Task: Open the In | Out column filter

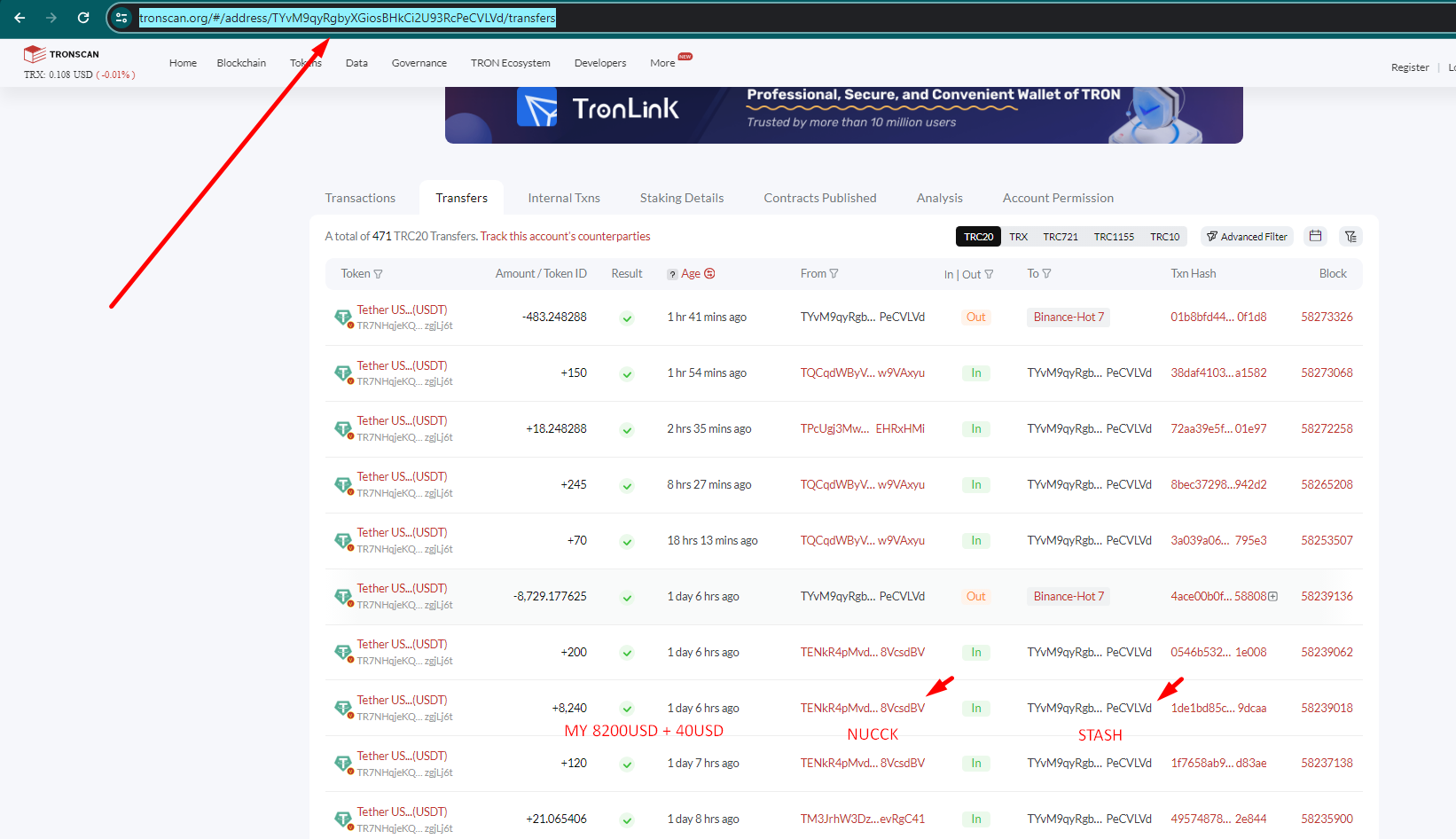Action: point(989,275)
